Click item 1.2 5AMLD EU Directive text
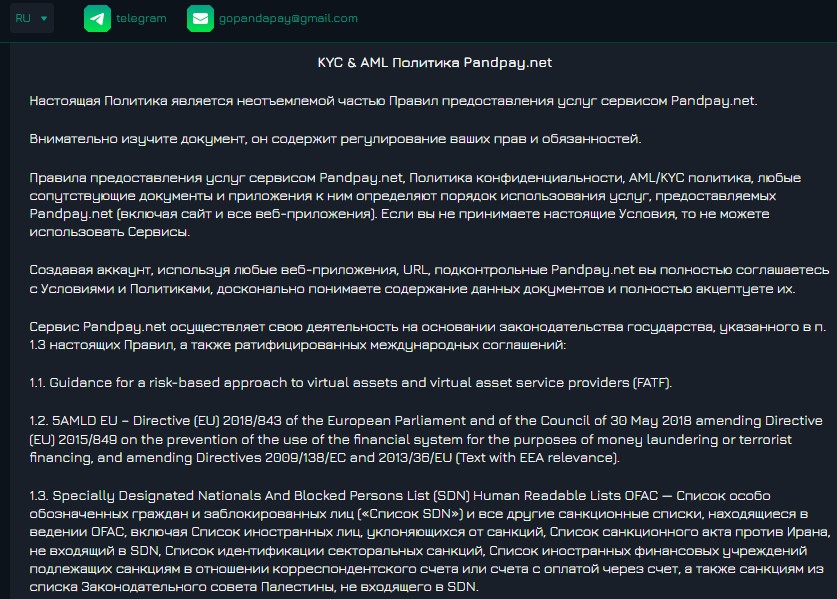 click(x=426, y=439)
